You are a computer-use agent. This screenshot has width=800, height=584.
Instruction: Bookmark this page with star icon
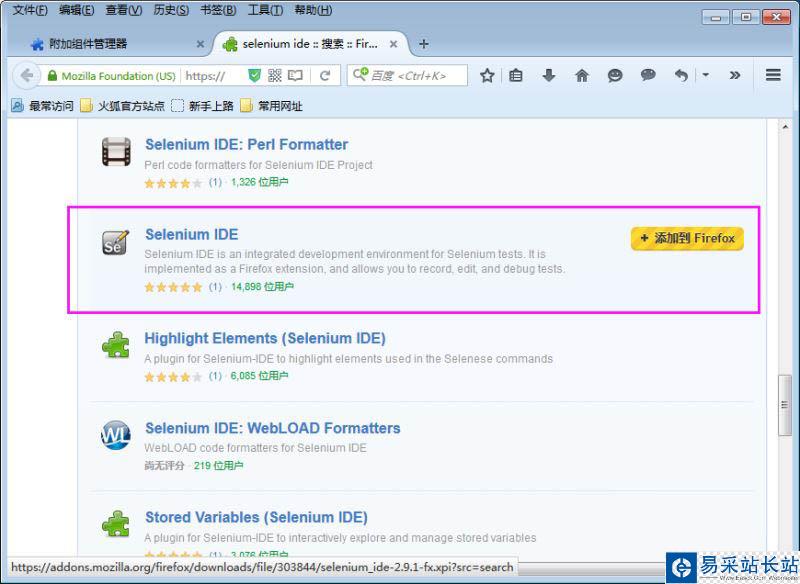(487, 75)
